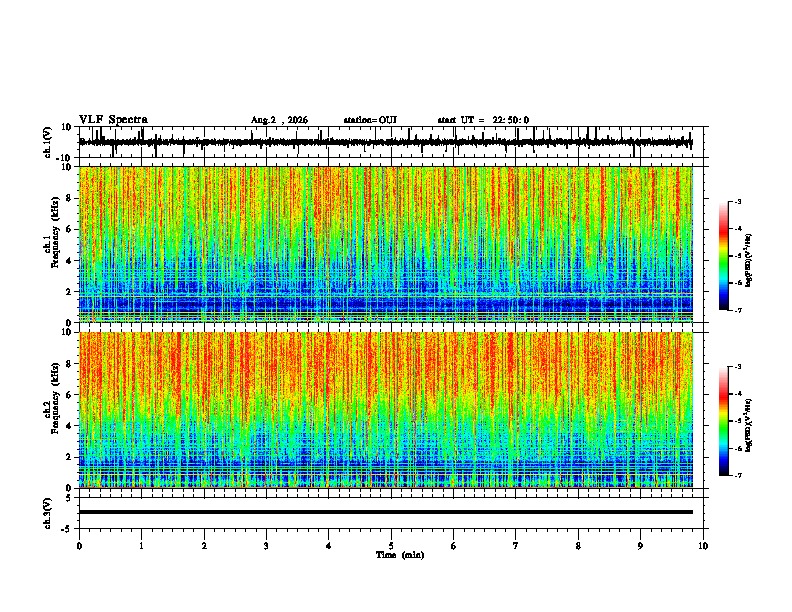The image size is (792, 612).
Task: Click the "4" kHz tick of ch.2 spectrogram
Action: [69, 426]
